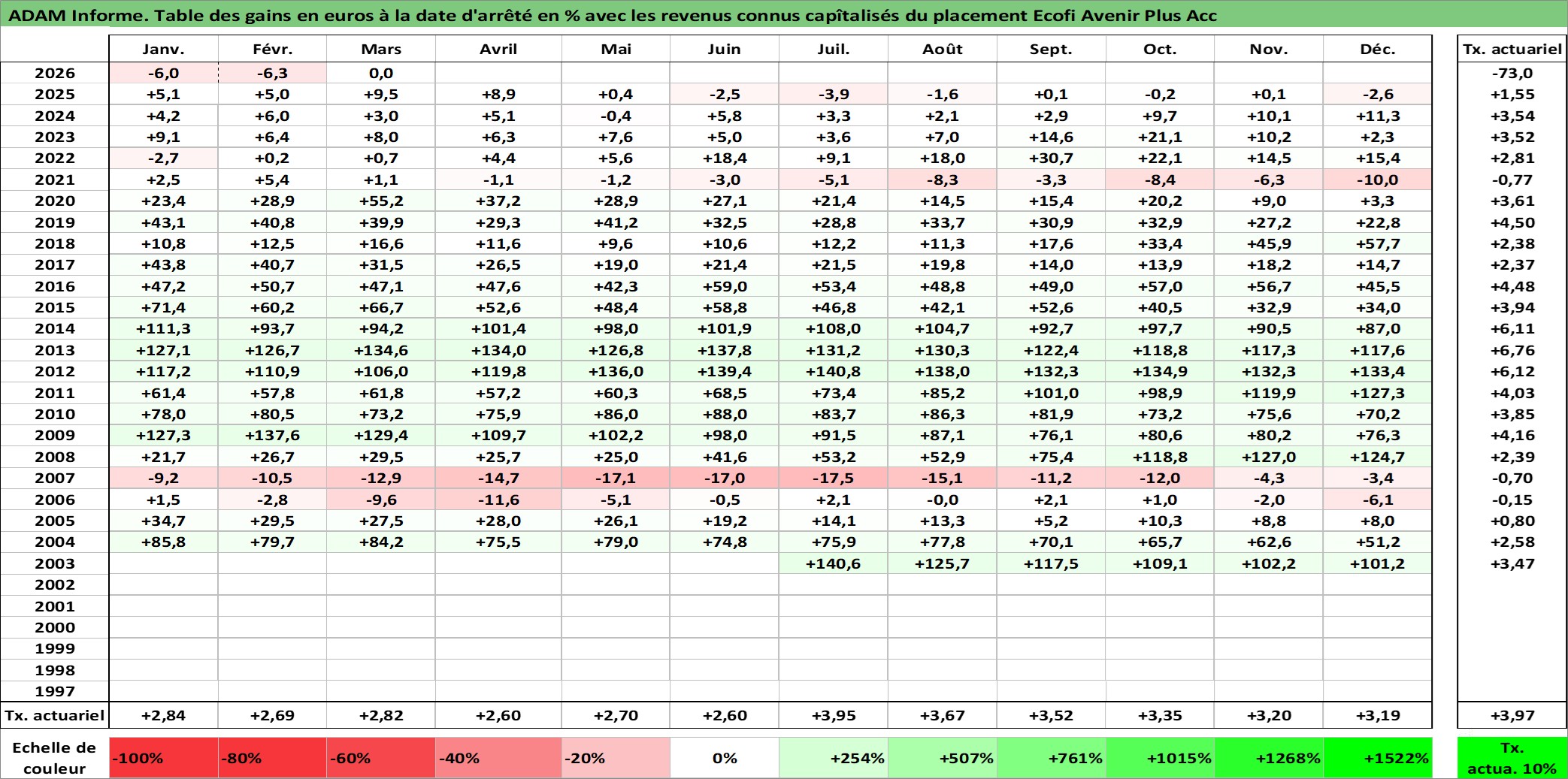Click the +59,0 cell for Juin 2016
Image resolution: width=1568 pixels, height=779 pixels.
coord(725,286)
